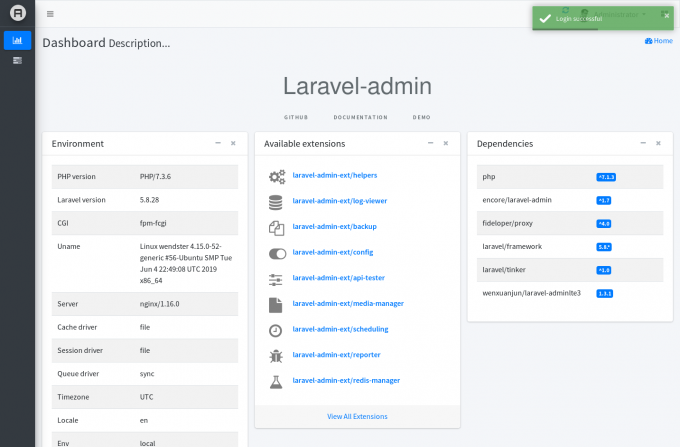Click the Laravel-admin logo in sidebar
The width and height of the screenshot is (680, 447).
pos(18,13)
